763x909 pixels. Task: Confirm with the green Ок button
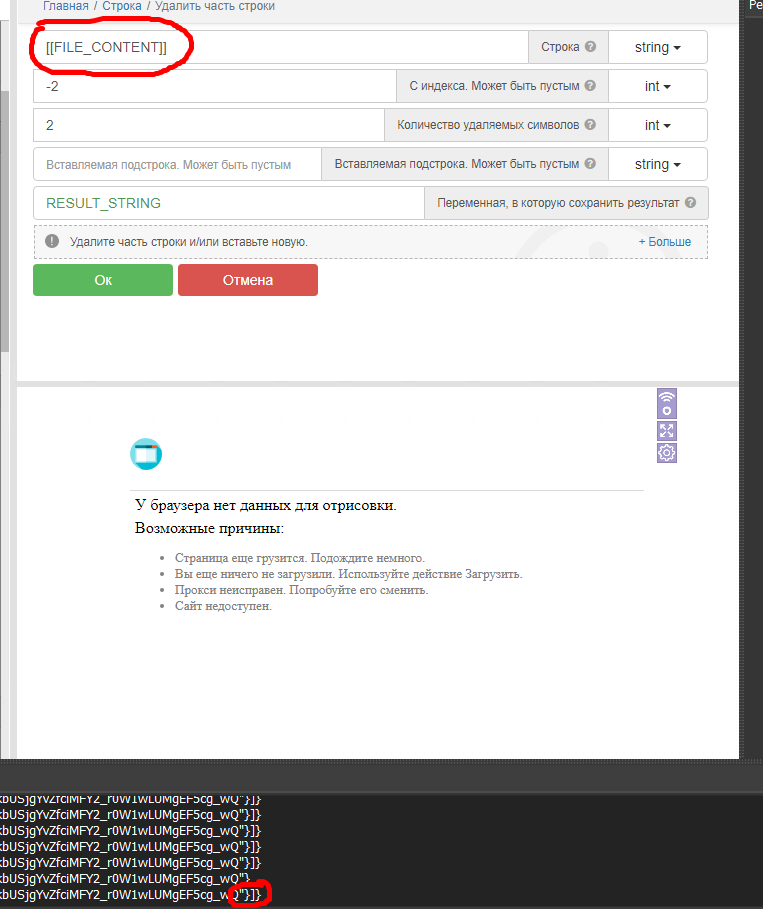[x=103, y=280]
